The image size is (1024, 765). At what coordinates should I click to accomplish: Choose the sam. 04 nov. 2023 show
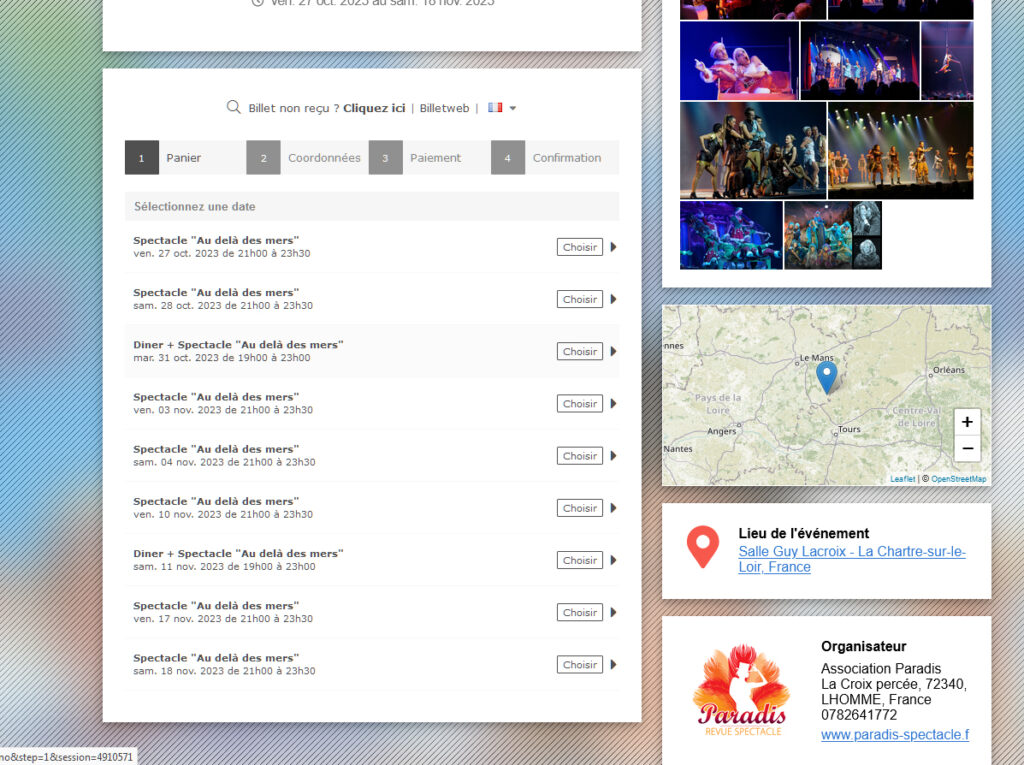(579, 456)
